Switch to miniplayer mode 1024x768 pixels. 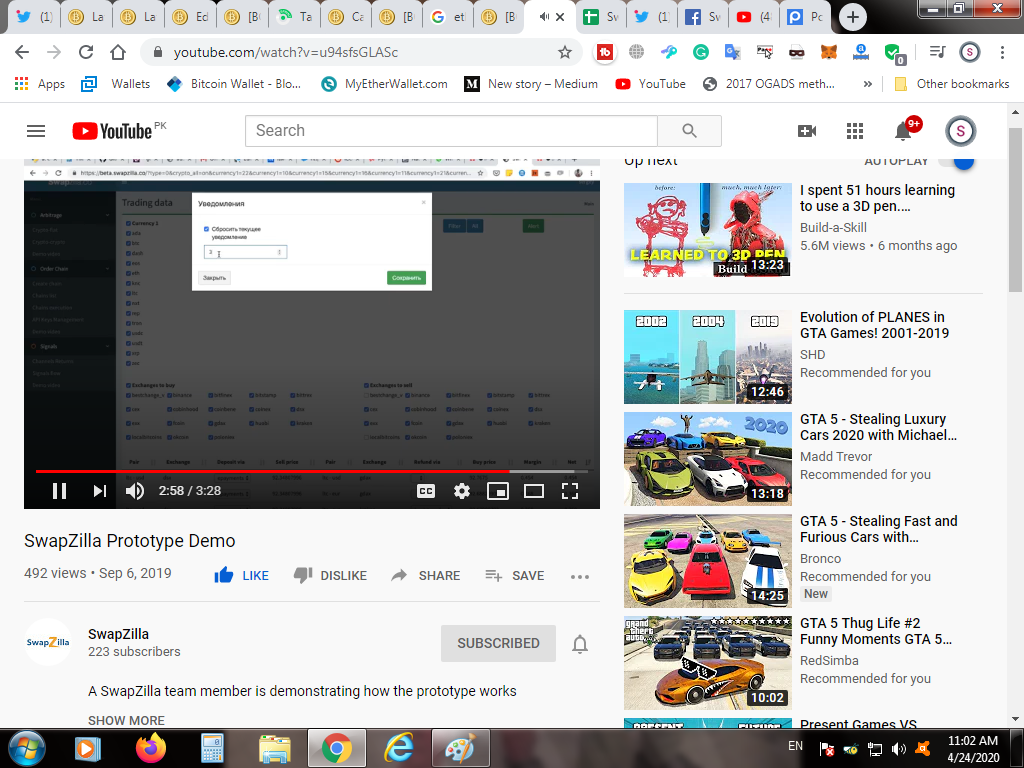click(x=498, y=490)
